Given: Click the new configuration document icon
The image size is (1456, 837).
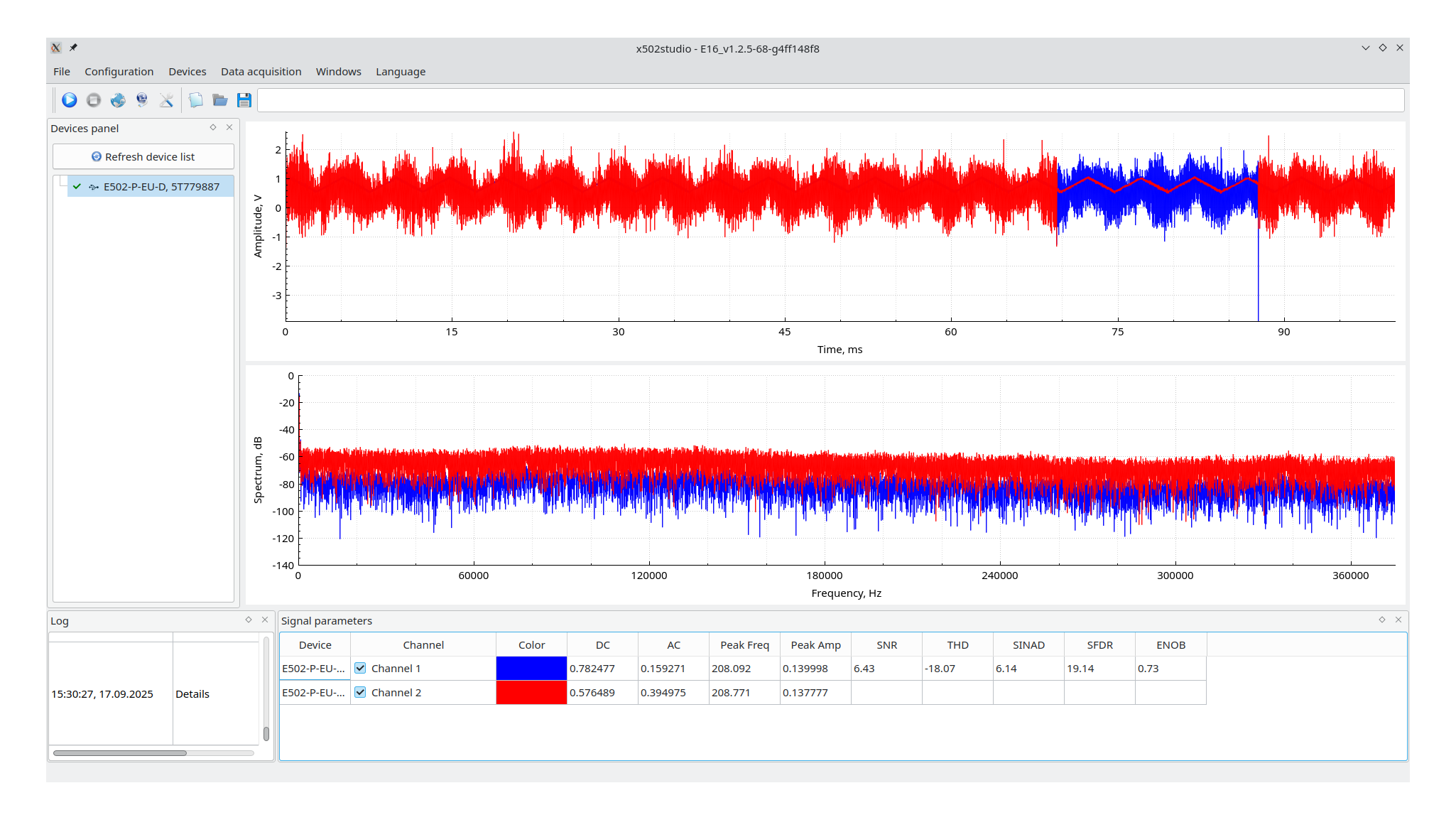Looking at the screenshot, I should click(x=196, y=100).
